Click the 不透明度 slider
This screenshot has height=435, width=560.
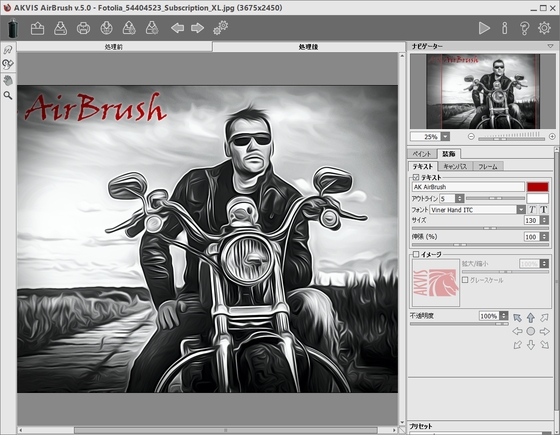click(459, 324)
